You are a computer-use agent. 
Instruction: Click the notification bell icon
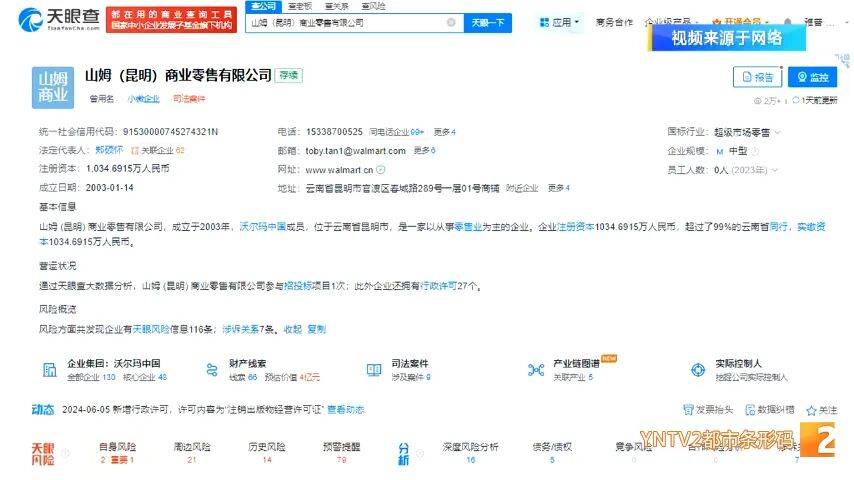click(788, 22)
